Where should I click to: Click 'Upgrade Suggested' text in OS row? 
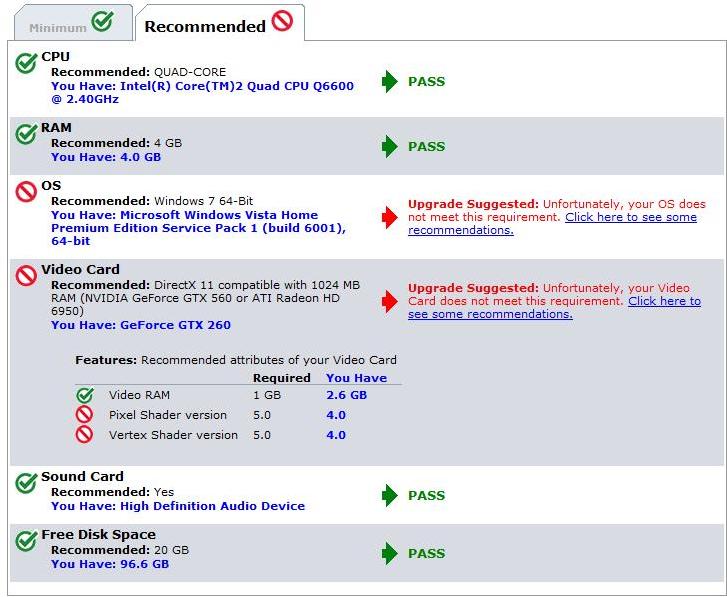pyautogui.click(x=473, y=204)
